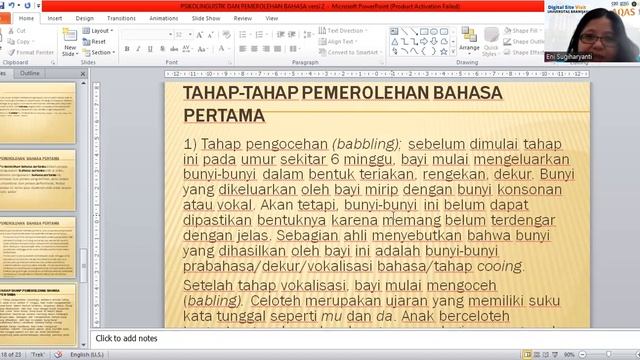Open the View ribbon tab

pyautogui.click(x=271, y=18)
